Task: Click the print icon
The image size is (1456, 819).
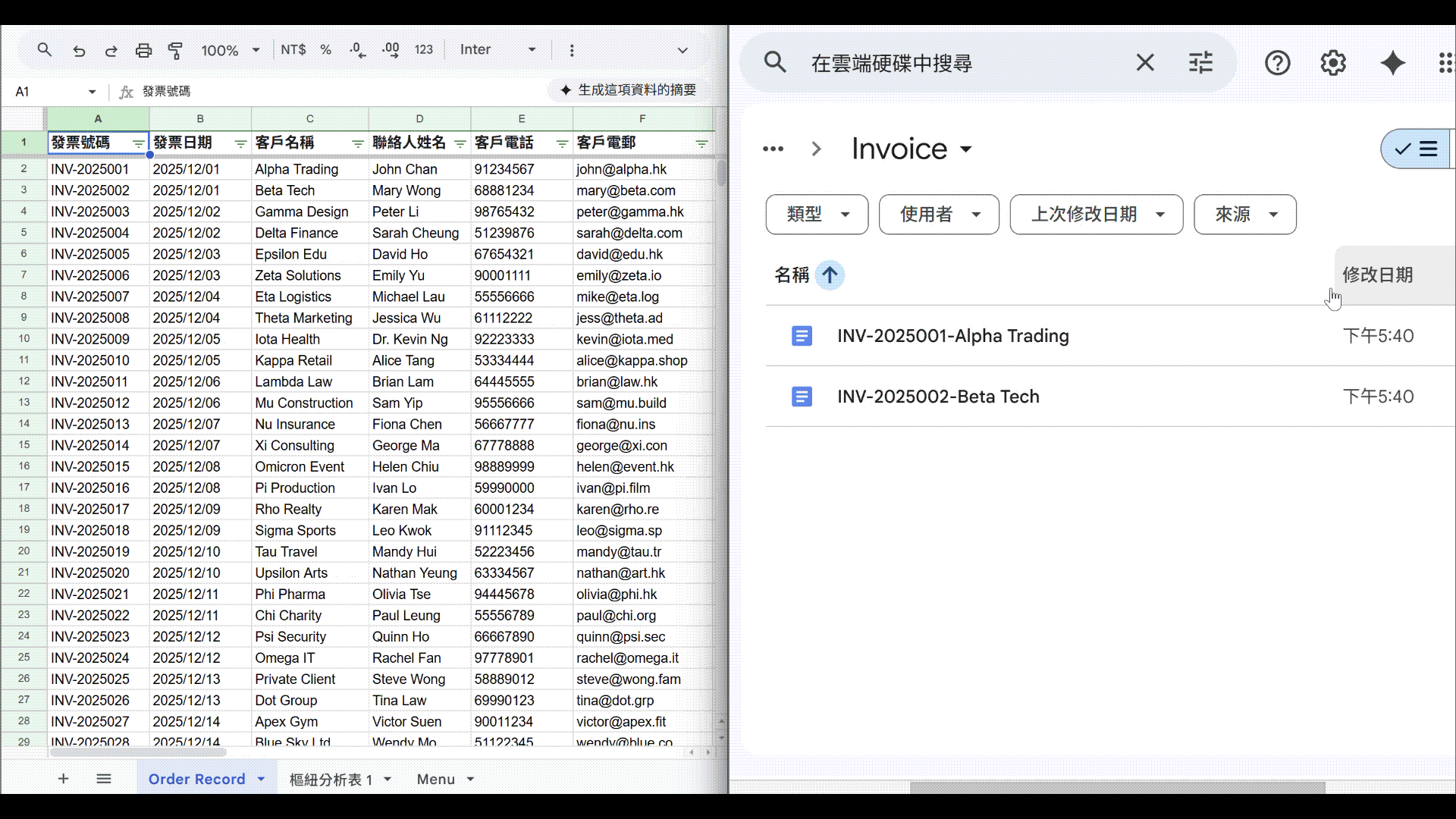Action: 143,51
